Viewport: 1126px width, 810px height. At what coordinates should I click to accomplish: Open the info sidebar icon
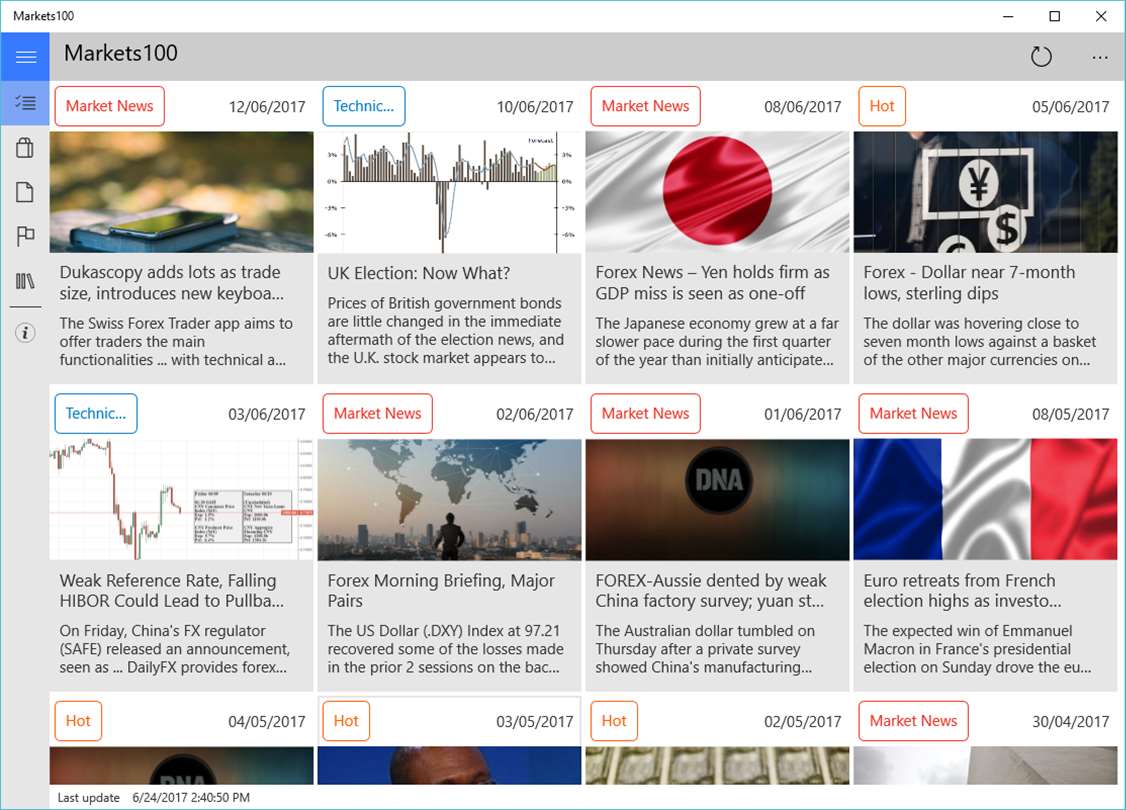[25, 332]
